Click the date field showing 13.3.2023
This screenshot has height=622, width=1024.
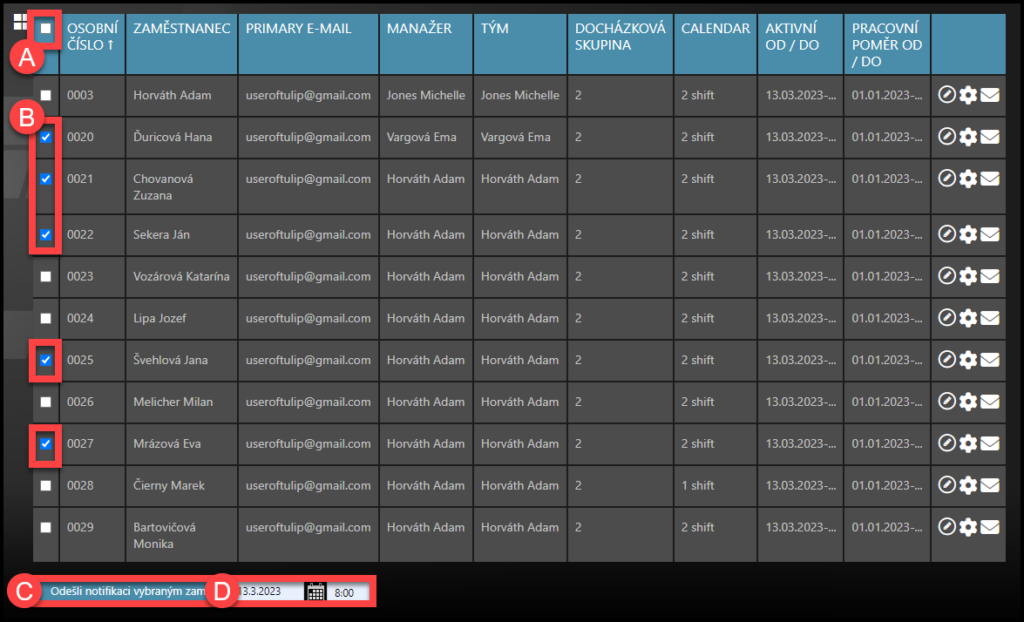click(268, 592)
